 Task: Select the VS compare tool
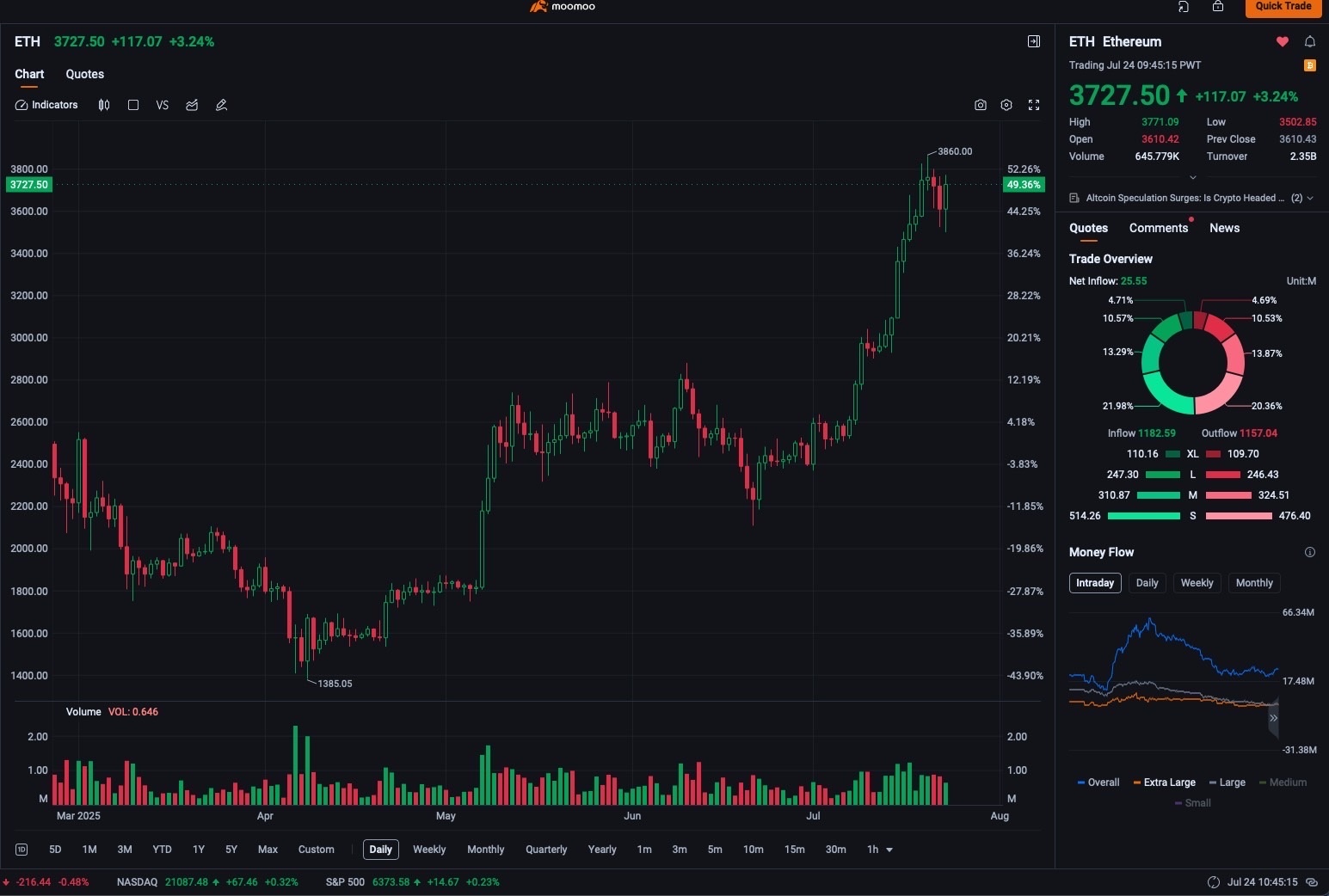tap(162, 105)
